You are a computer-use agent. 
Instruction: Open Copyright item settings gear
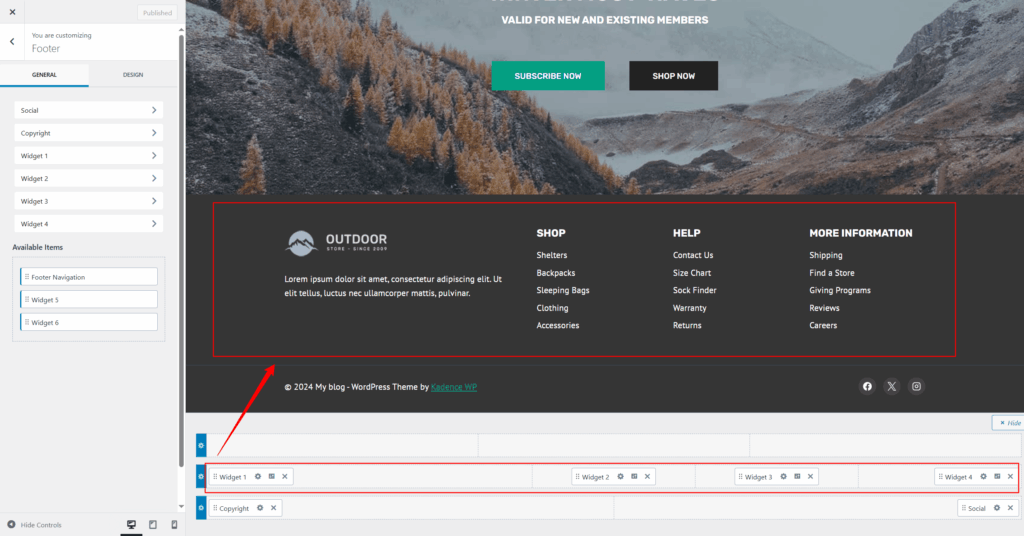tap(260, 508)
